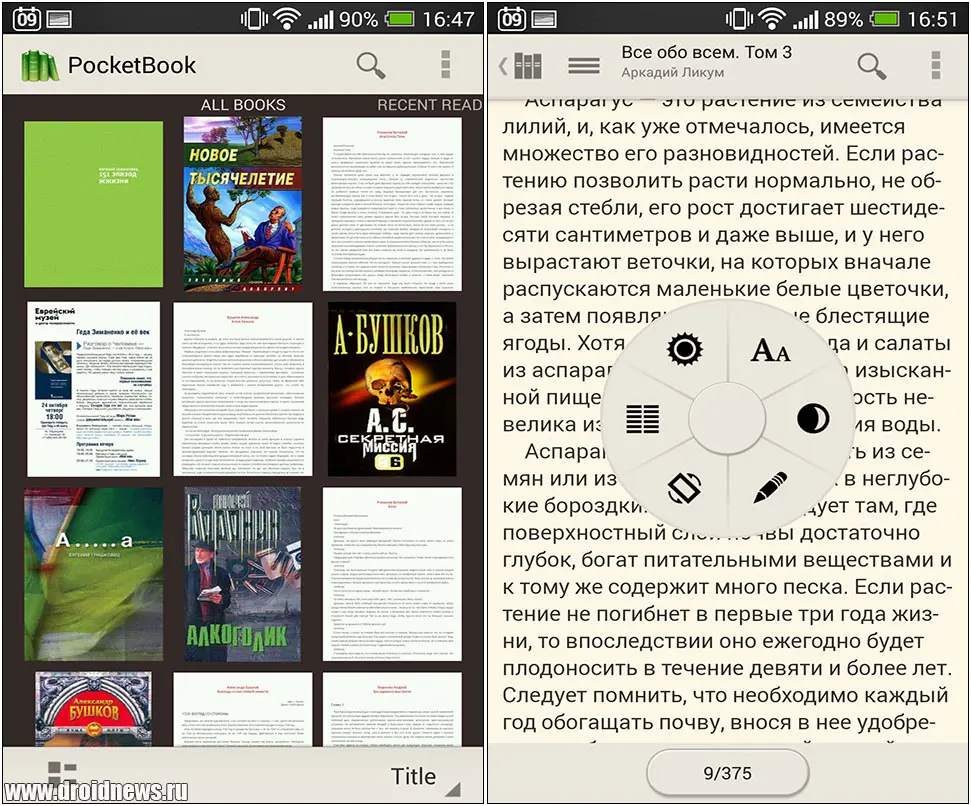Open the plain text book beside 'Еврейский музей'
Screen dimensions: 971x806
pos(243,389)
